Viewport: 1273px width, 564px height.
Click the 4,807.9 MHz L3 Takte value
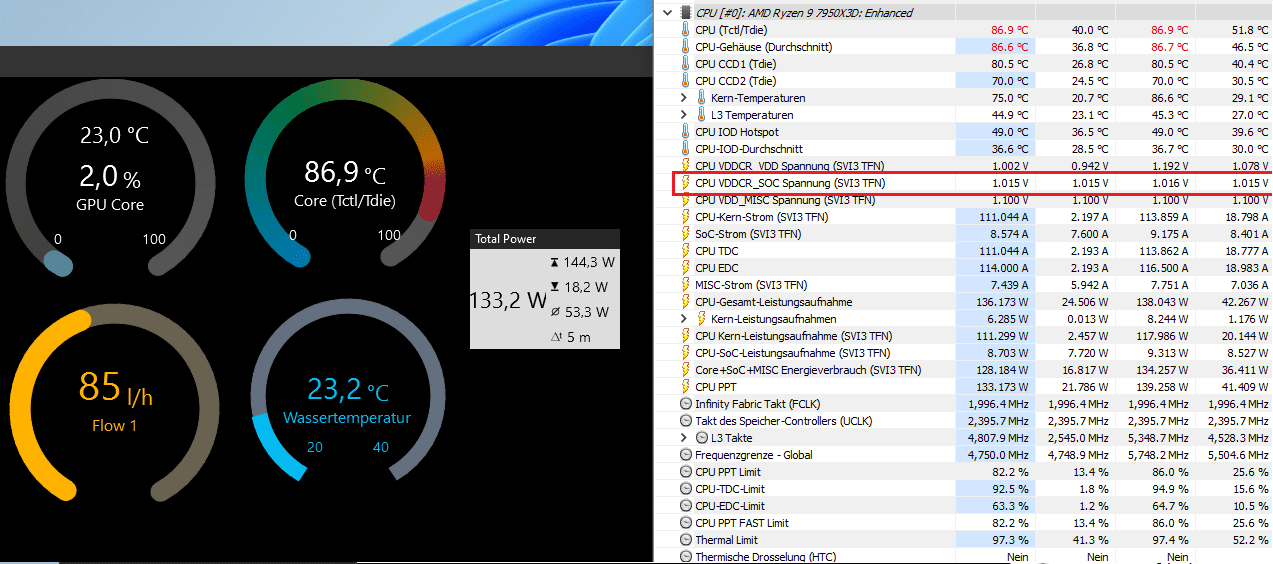[998, 438]
